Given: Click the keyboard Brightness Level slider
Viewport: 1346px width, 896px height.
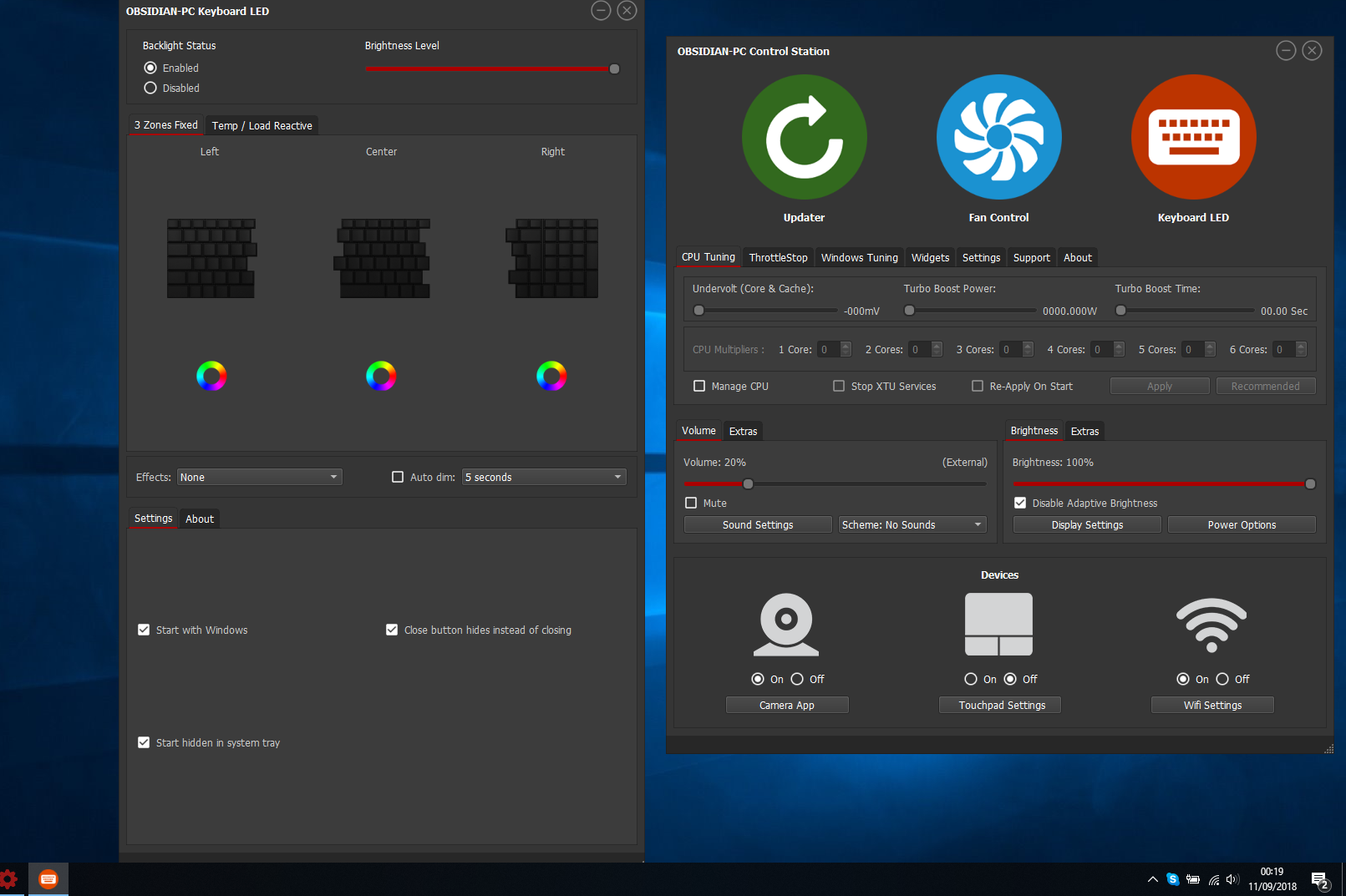Looking at the screenshot, I should (x=493, y=68).
